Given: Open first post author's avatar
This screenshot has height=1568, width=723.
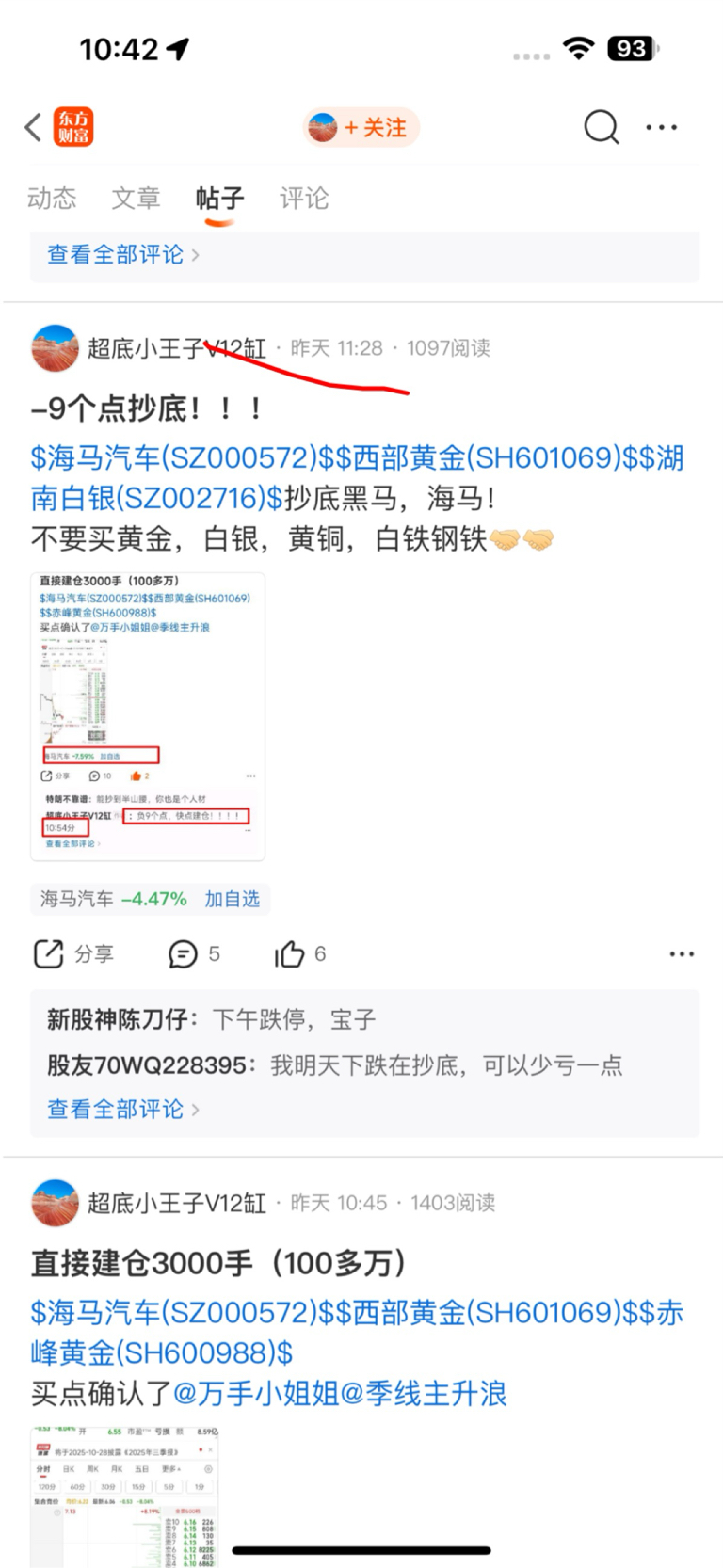Looking at the screenshot, I should [x=55, y=348].
